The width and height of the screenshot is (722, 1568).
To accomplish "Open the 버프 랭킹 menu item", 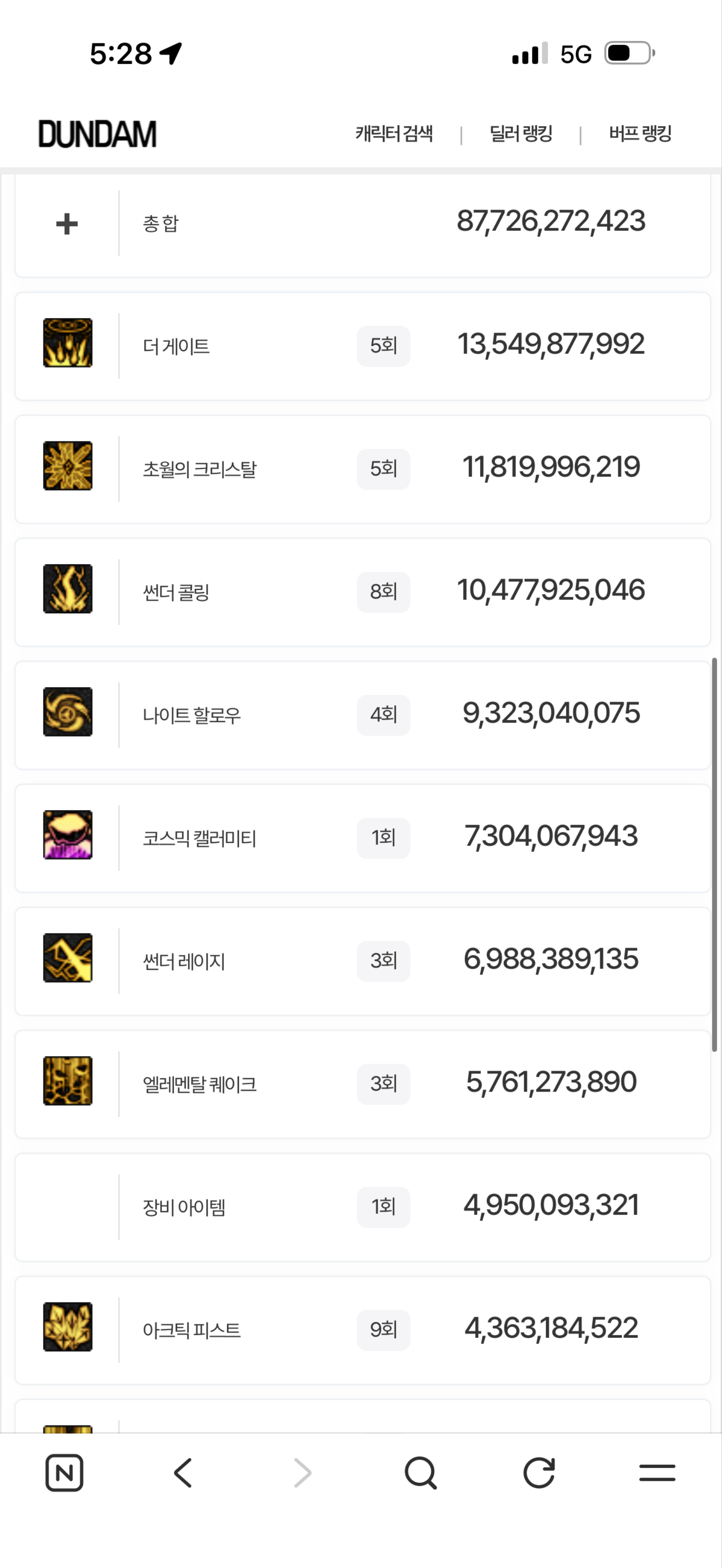I will 640,133.
